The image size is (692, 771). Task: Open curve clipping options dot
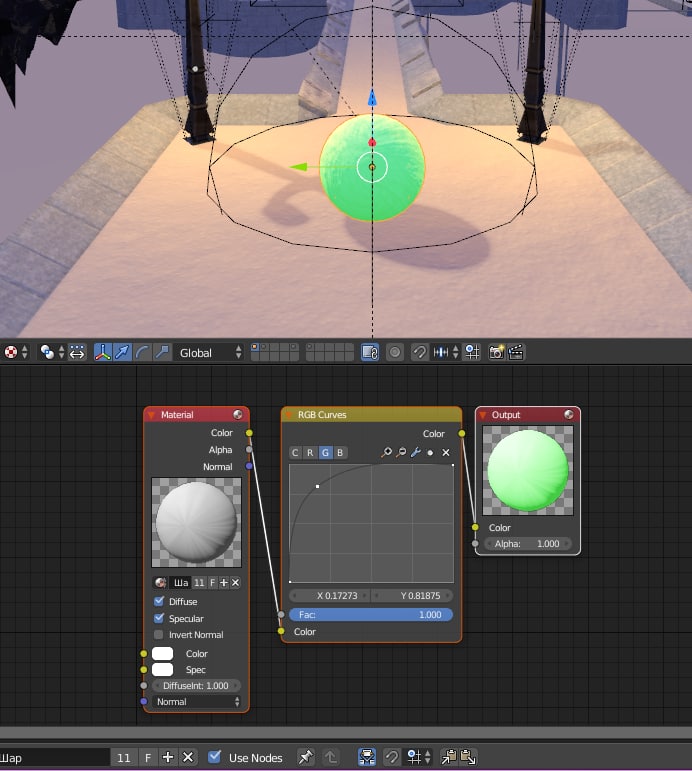pos(430,452)
